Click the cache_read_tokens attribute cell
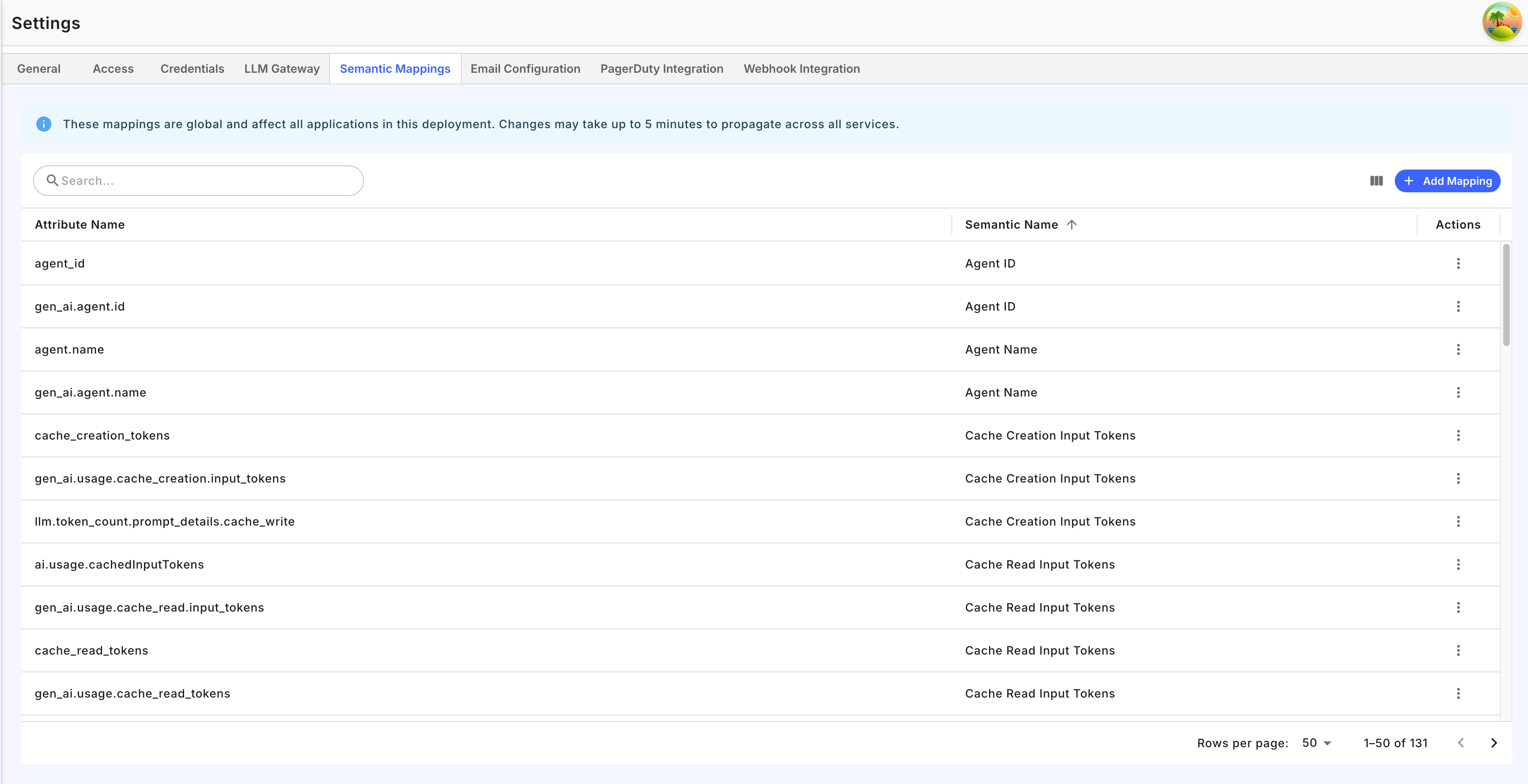Screen dimensions: 1528x784 click(x=91, y=650)
